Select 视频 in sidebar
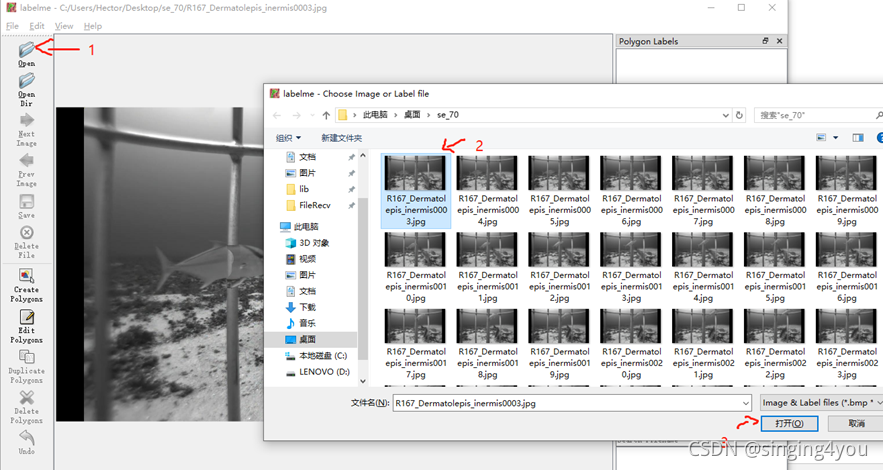This screenshot has width=883, height=470. [x=307, y=259]
